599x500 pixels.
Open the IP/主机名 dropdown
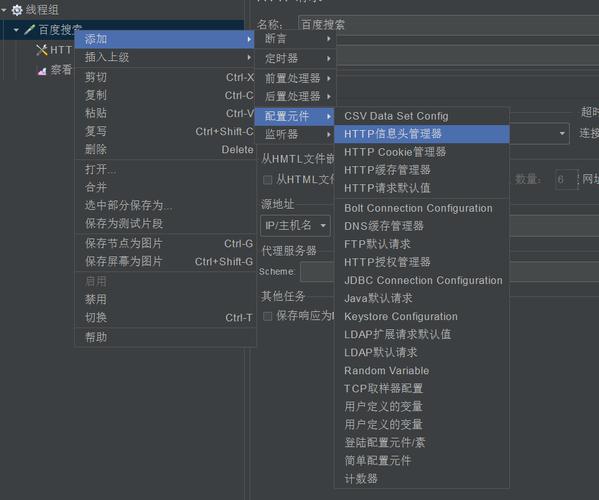(x=295, y=226)
